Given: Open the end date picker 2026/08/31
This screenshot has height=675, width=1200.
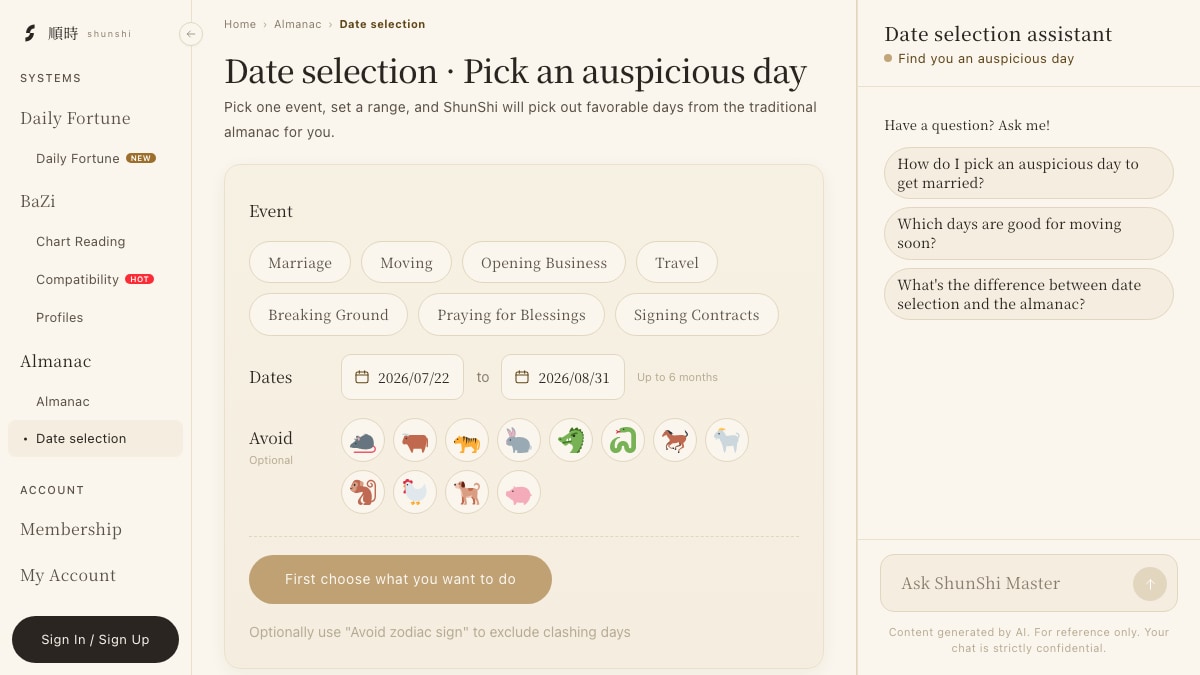Looking at the screenshot, I should tap(563, 377).
